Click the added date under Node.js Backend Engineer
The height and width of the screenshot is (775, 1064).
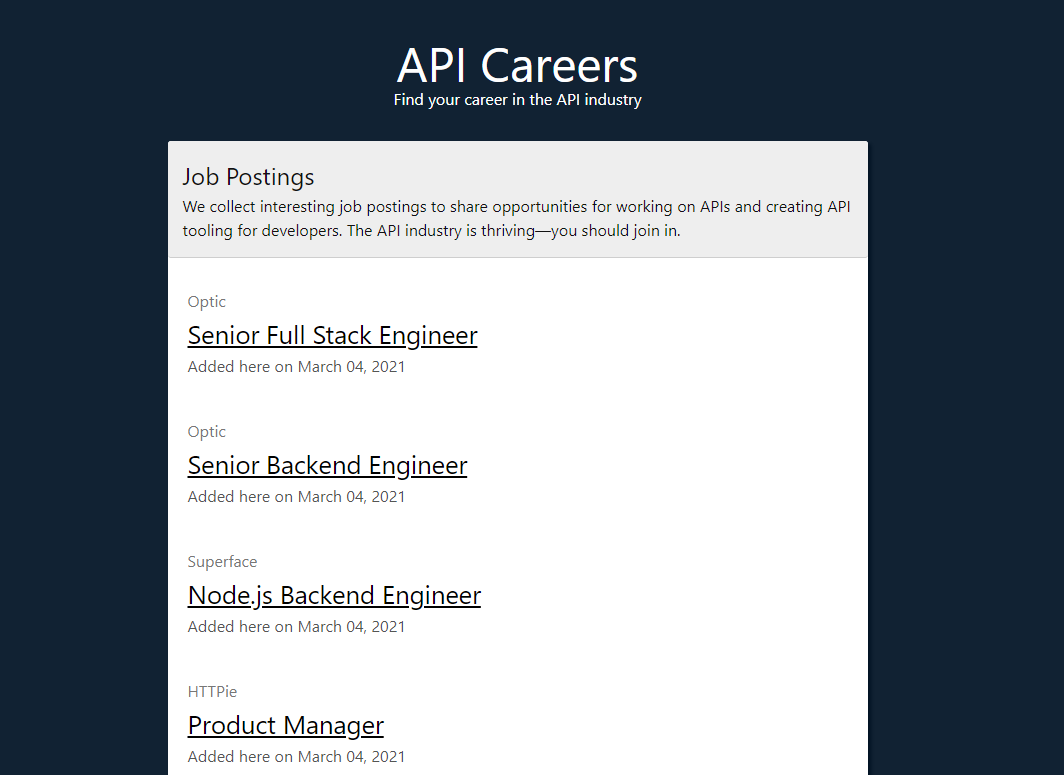pyautogui.click(x=297, y=626)
